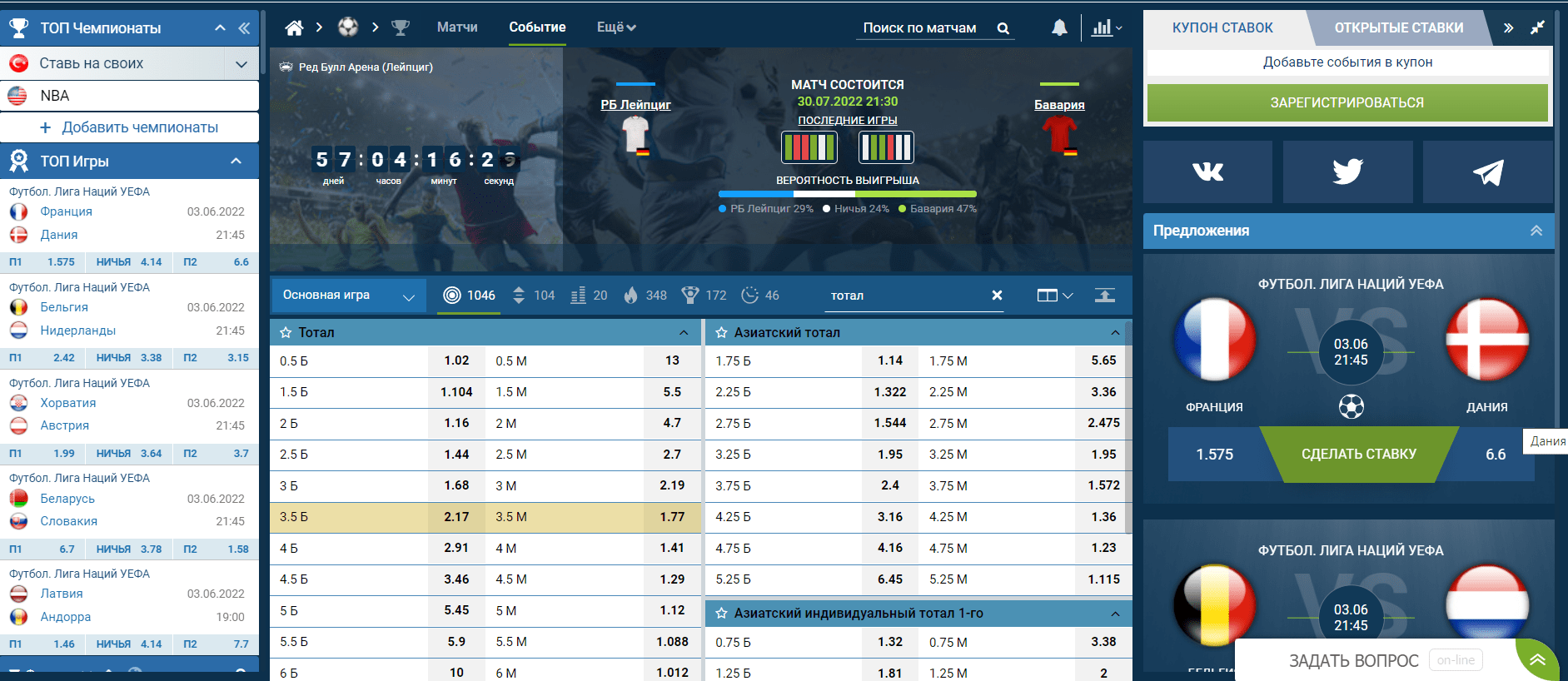Screen dimensions: 1568x681
Task: Select NBA championship item
Action: pos(129,96)
